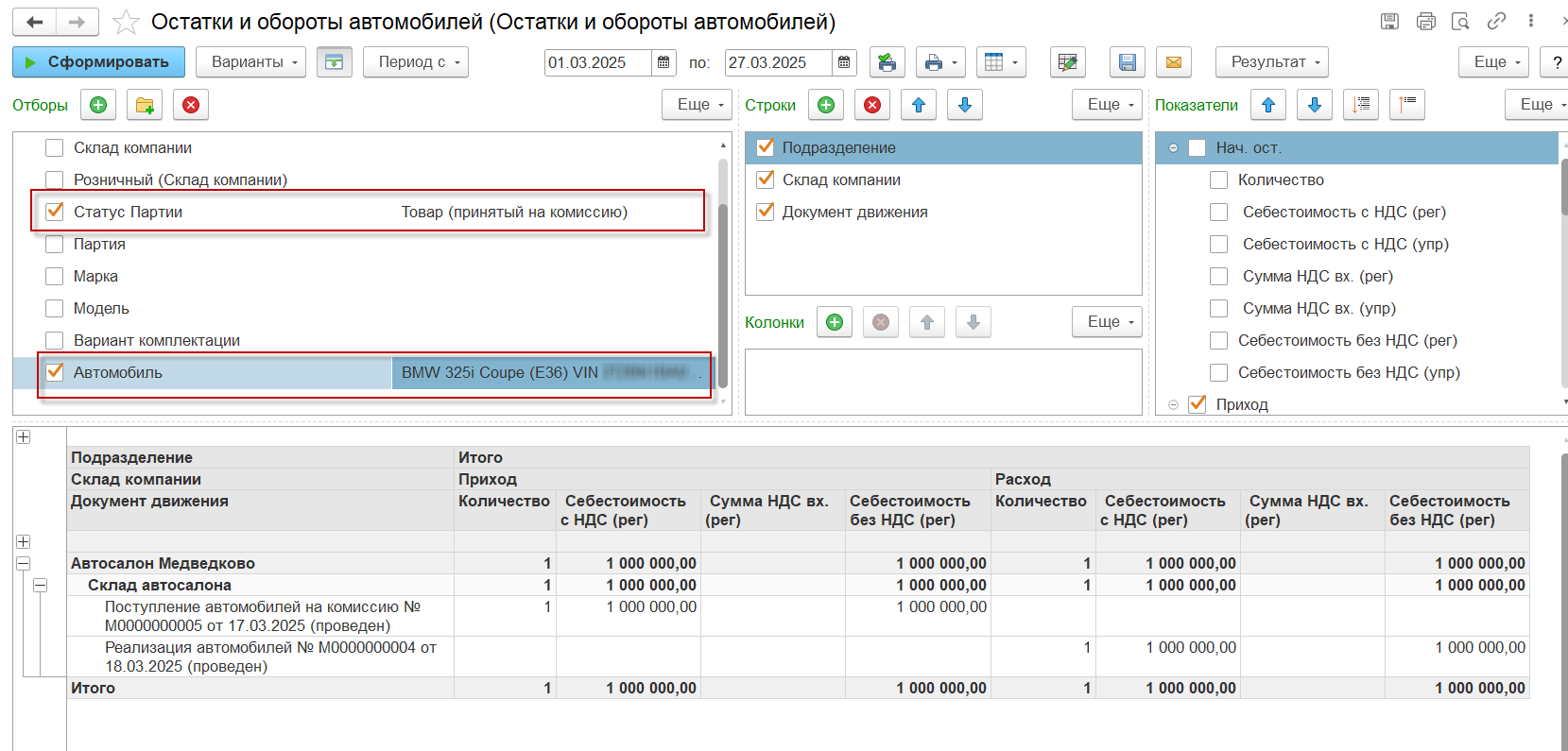
Task: Open the Варианты dropdown
Action: tap(250, 62)
